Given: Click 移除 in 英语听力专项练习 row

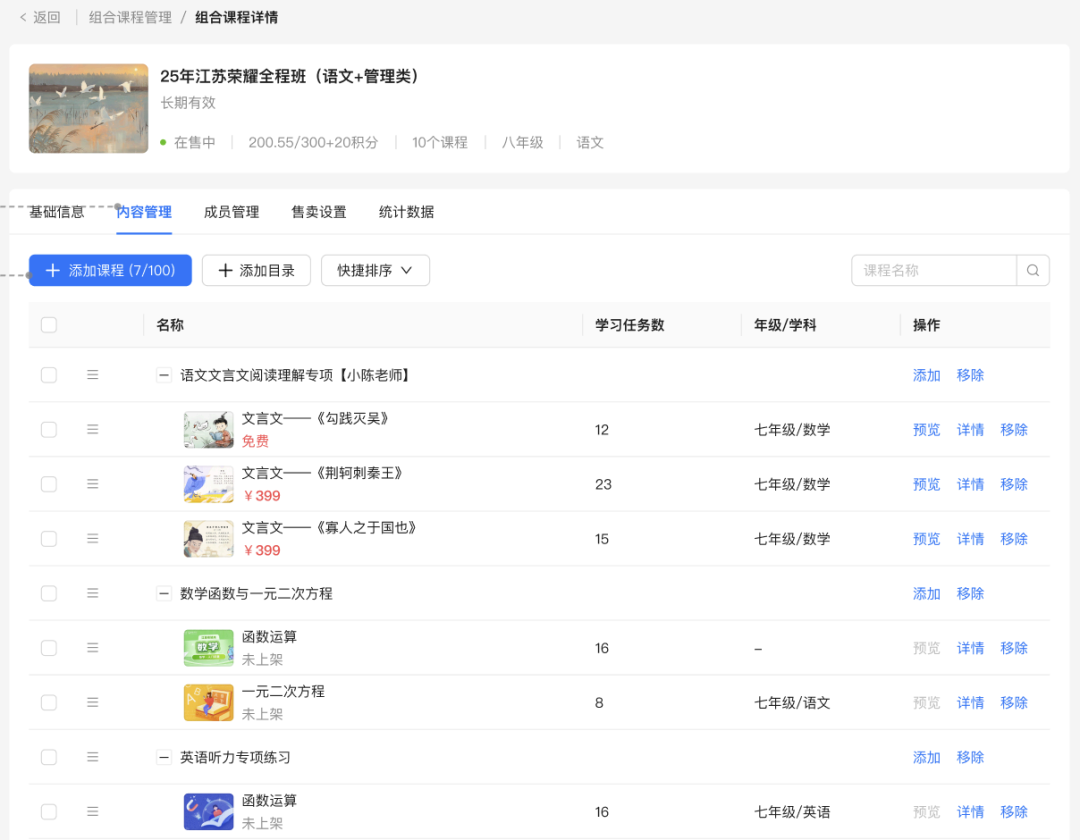Looking at the screenshot, I should 970,757.
